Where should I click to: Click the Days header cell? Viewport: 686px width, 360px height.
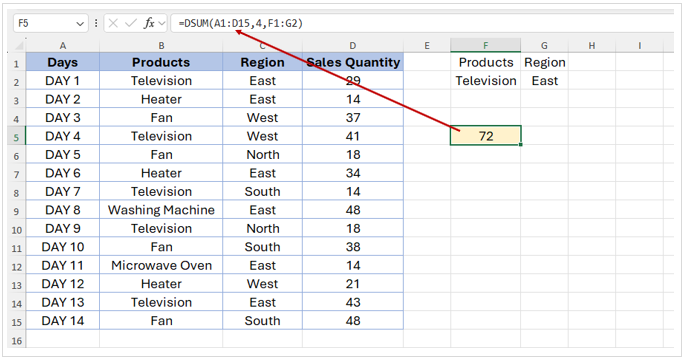[63, 62]
